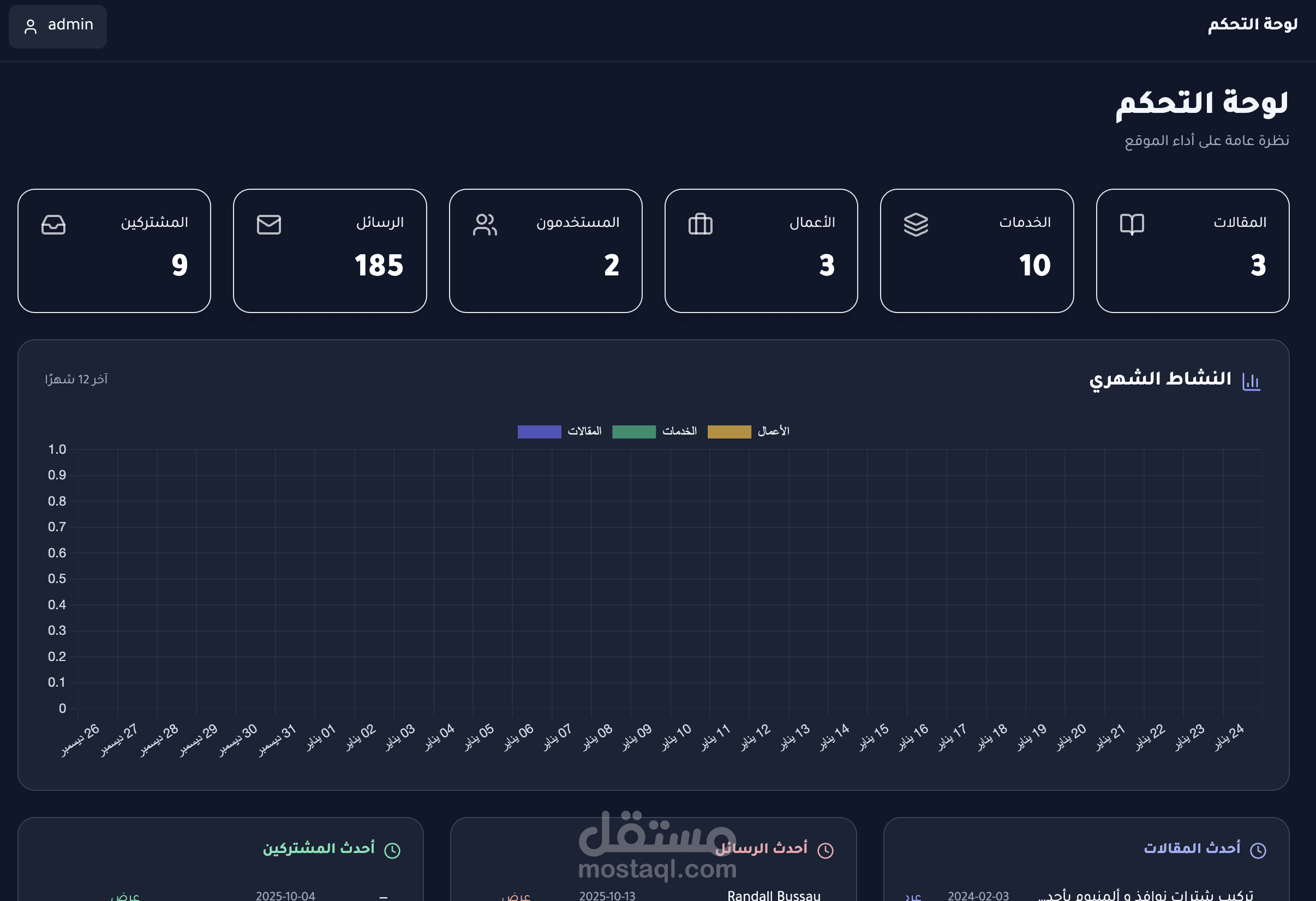Click the articles book icon

pyautogui.click(x=1132, y=224)
